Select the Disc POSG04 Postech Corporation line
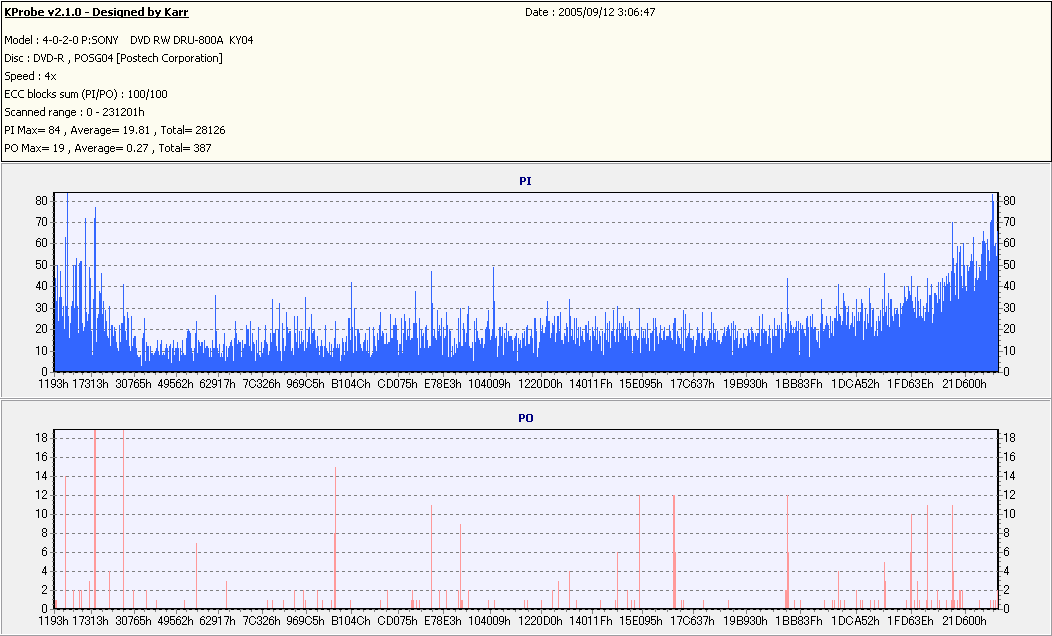Image resolution: width=1052 pixels, height=636 pixels. (x=113, y=58)
